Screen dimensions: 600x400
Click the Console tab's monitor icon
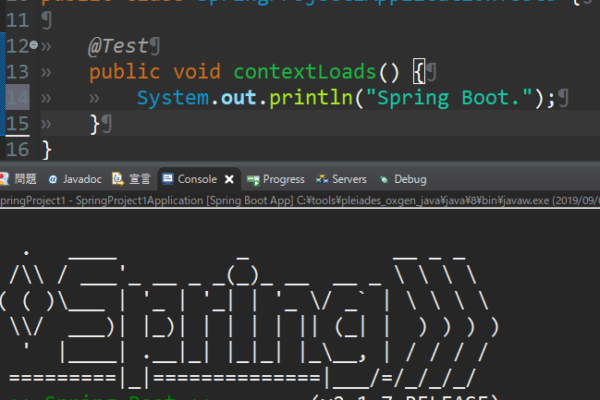(x=167, y=179)
